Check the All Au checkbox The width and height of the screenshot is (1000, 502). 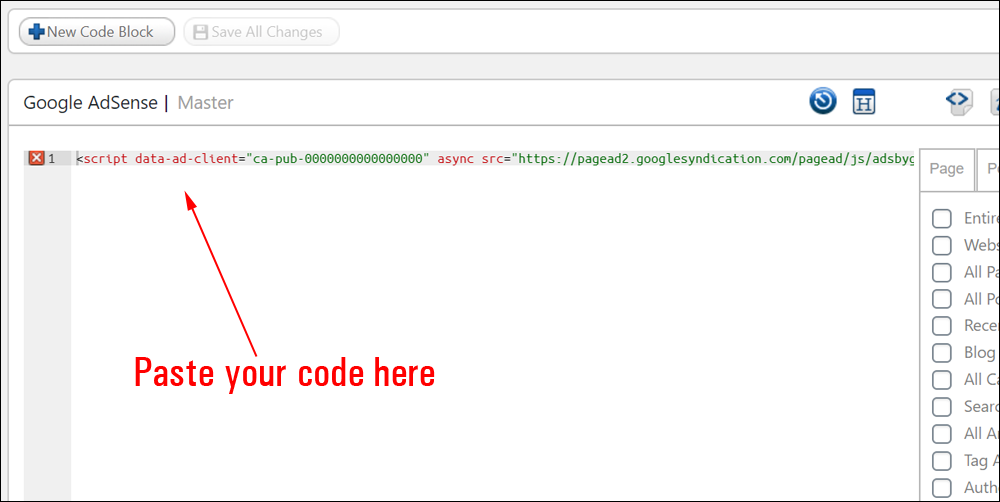[941, 434]
